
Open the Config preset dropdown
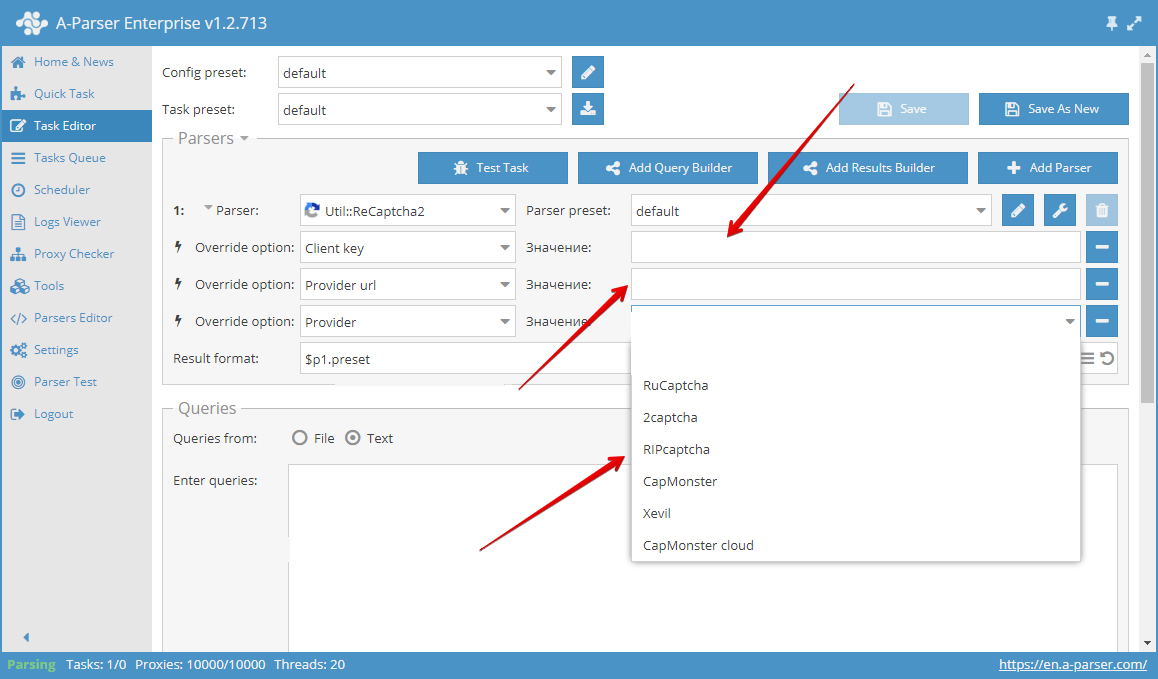click(419, 73)
